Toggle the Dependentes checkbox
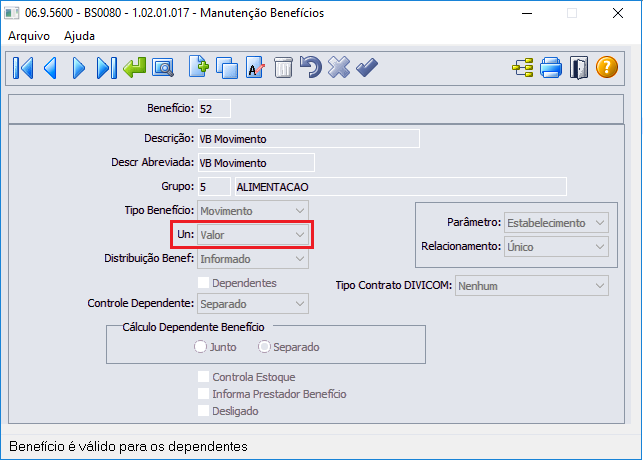Image resolution: width=643 pixels, height=460 pixels. pos(203,283)
